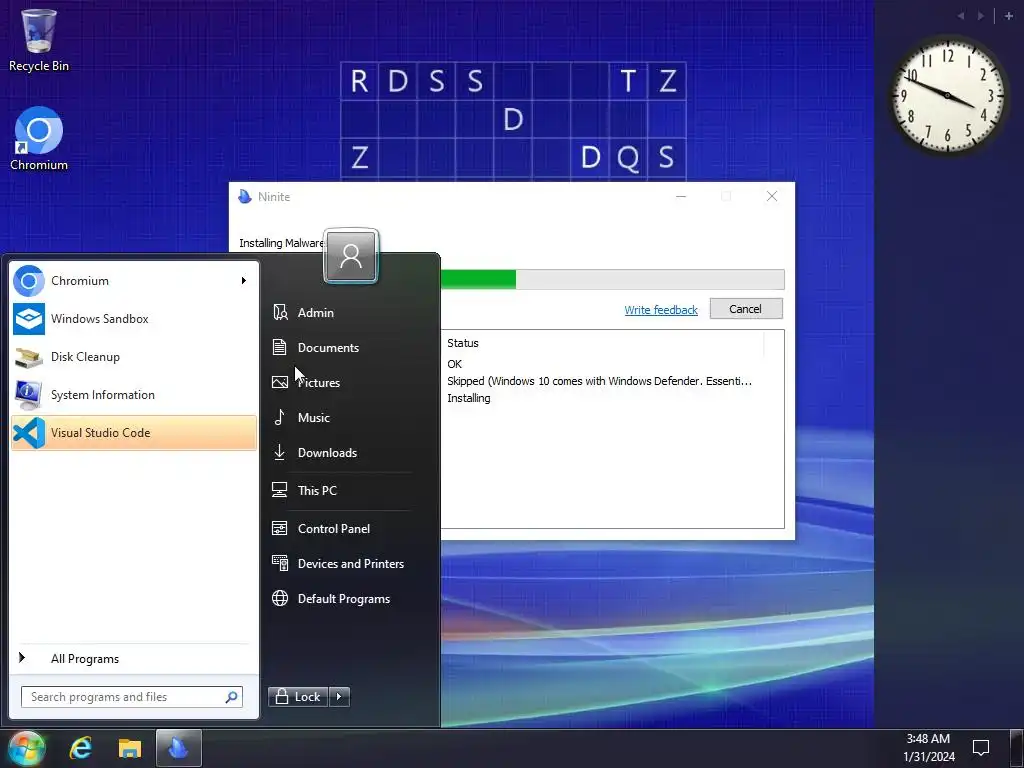The height and width of the screenshot is (768, 1024).
Task: Select the Skipped Windows Defender status row
Action: click(600, 381)
